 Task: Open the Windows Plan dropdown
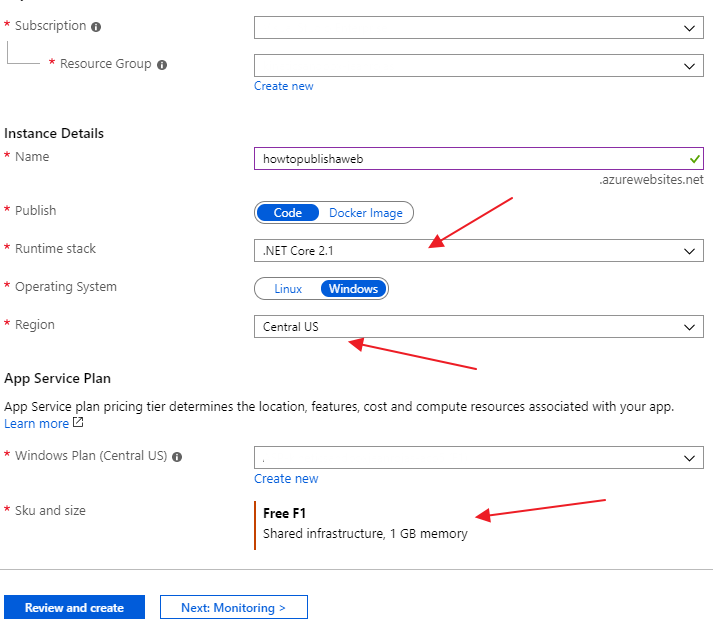(479, 457)
